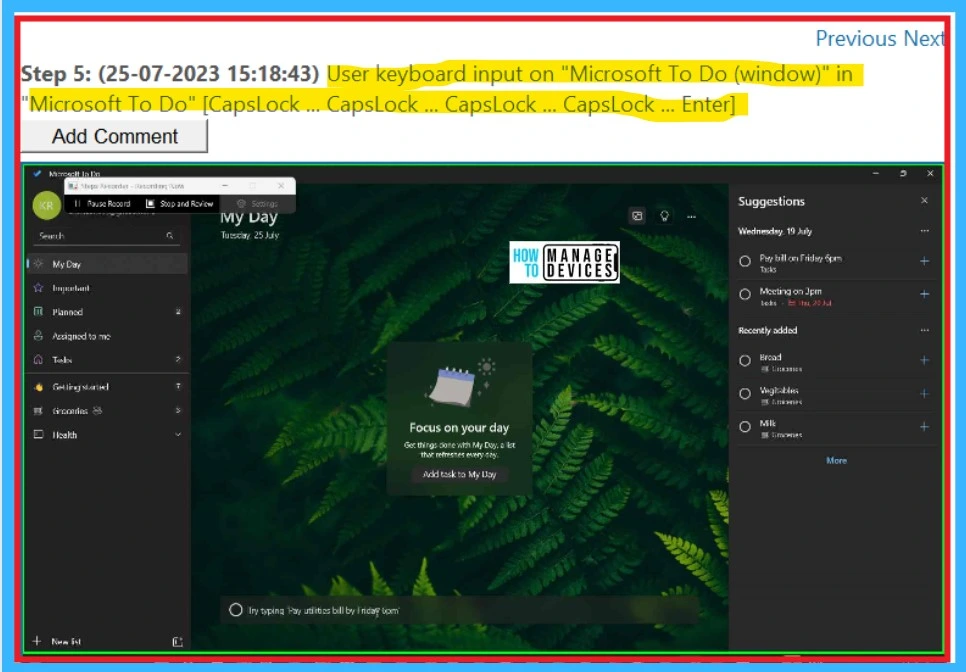966x672 pixels.
Task: Go to the Previous step link
Action: click(856, 39)
